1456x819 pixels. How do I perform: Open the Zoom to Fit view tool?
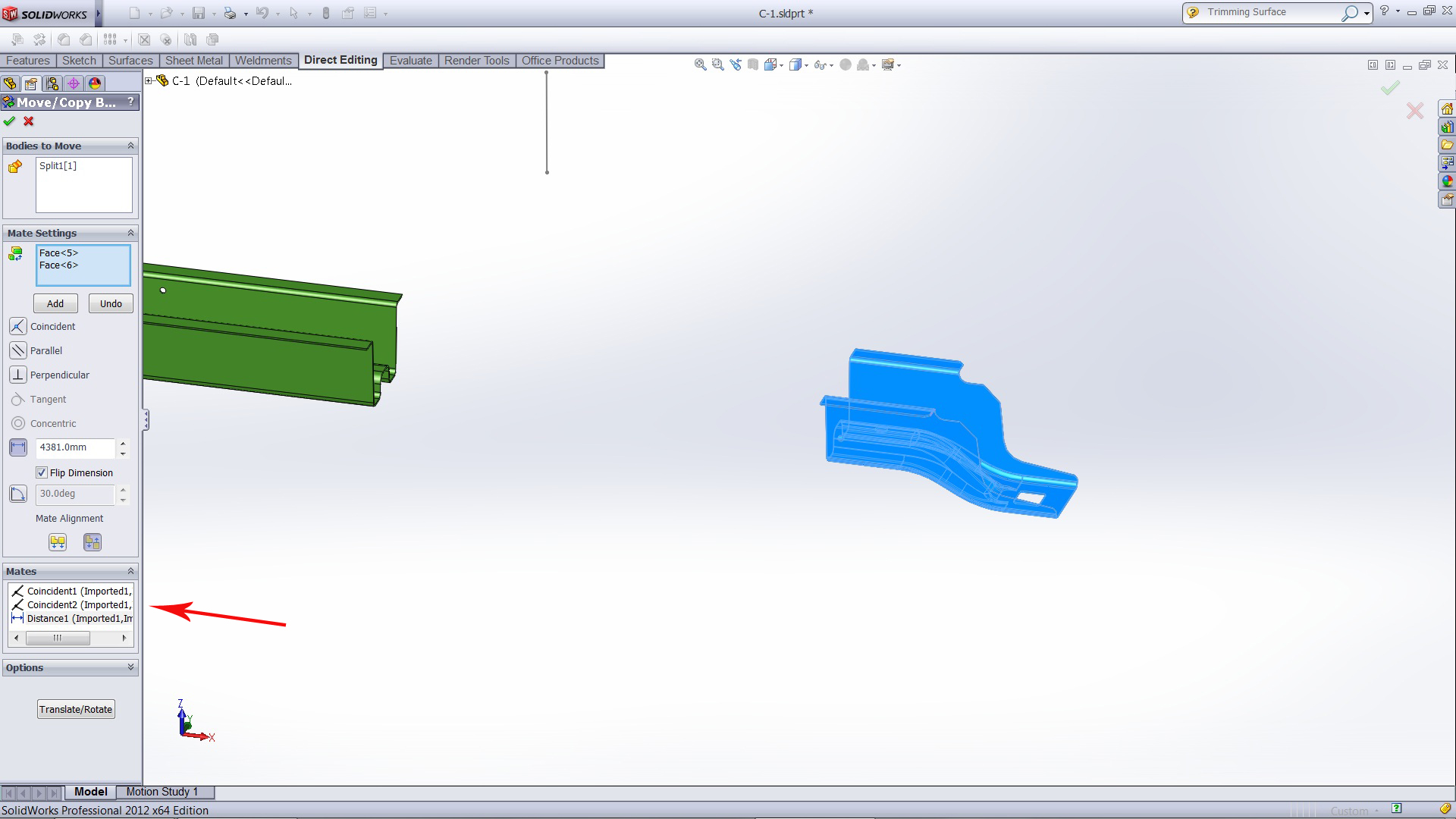700,65
